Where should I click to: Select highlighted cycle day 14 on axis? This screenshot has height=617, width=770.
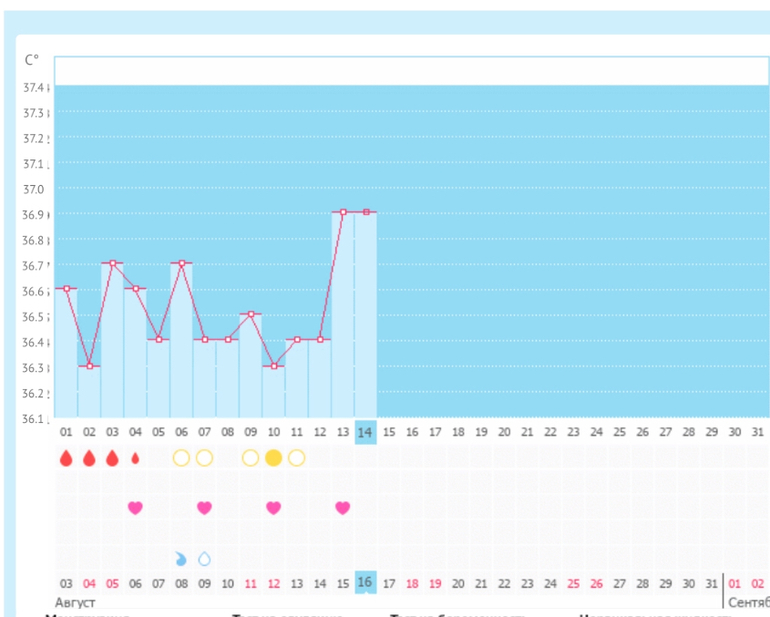coord(365,432)
